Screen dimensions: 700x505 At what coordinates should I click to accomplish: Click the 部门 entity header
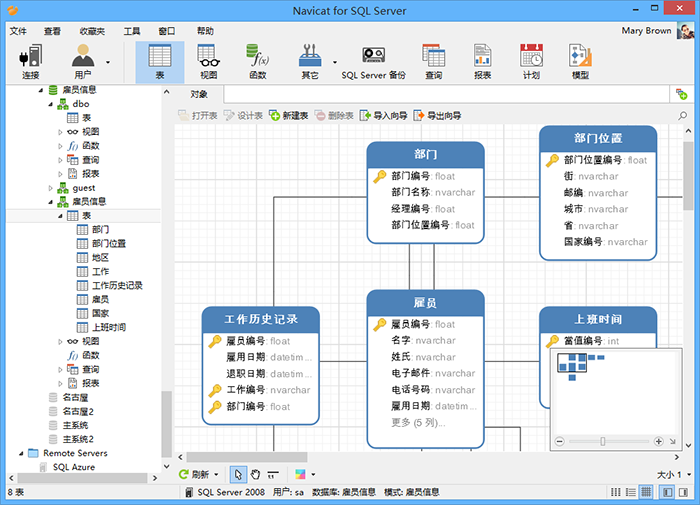425,154
